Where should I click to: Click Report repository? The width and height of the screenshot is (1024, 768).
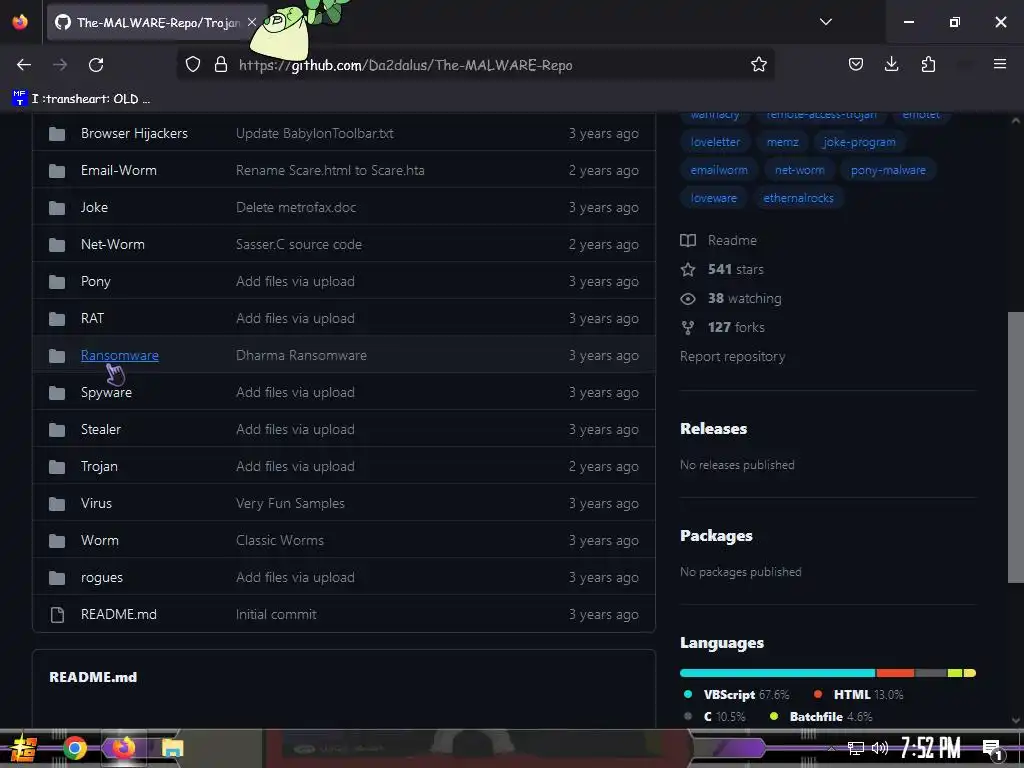[732, 357]
